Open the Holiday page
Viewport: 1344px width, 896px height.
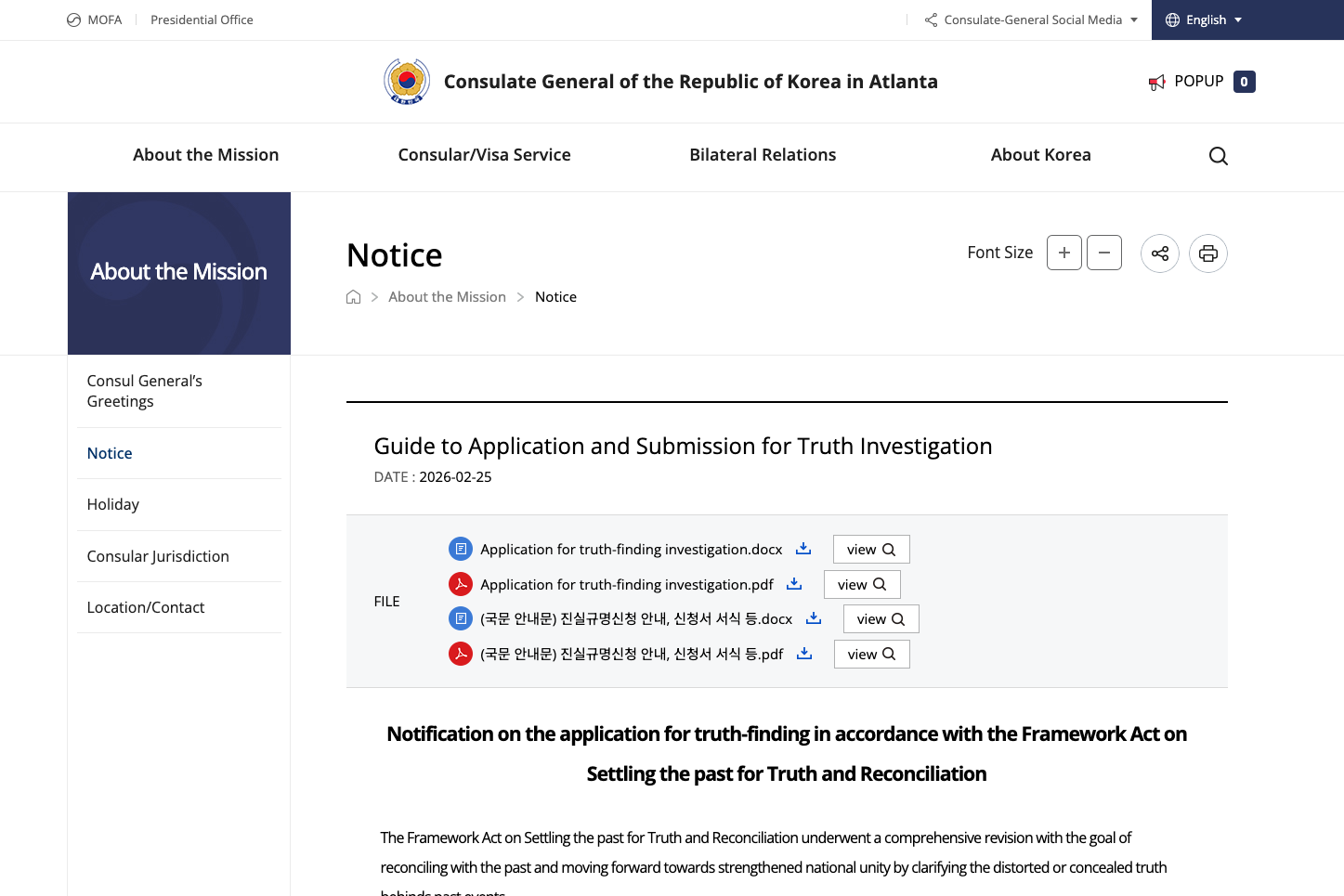point(112,504)
